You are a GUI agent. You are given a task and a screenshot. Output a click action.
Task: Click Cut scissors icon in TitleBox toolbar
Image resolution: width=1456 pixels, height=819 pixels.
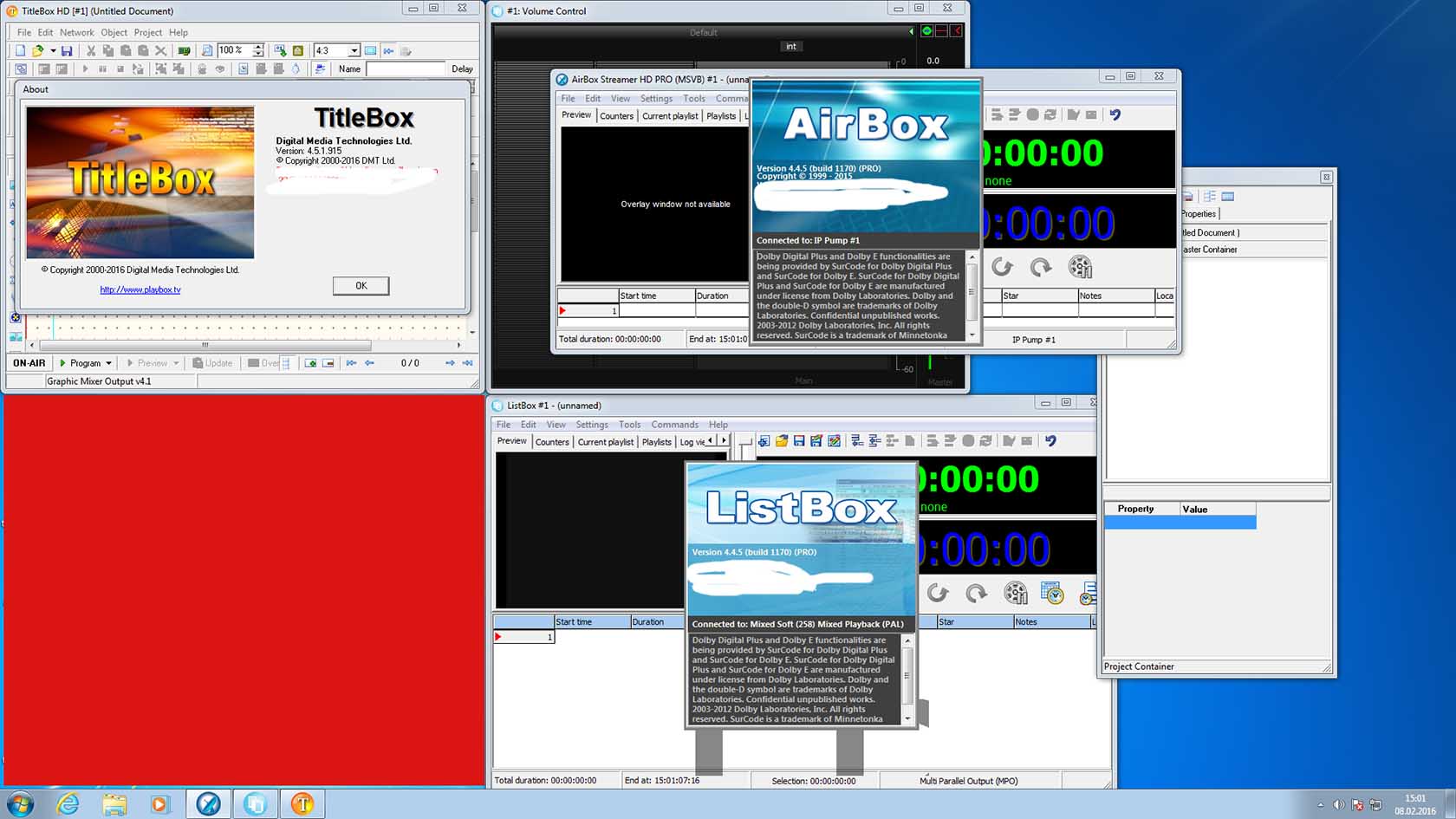91,51
